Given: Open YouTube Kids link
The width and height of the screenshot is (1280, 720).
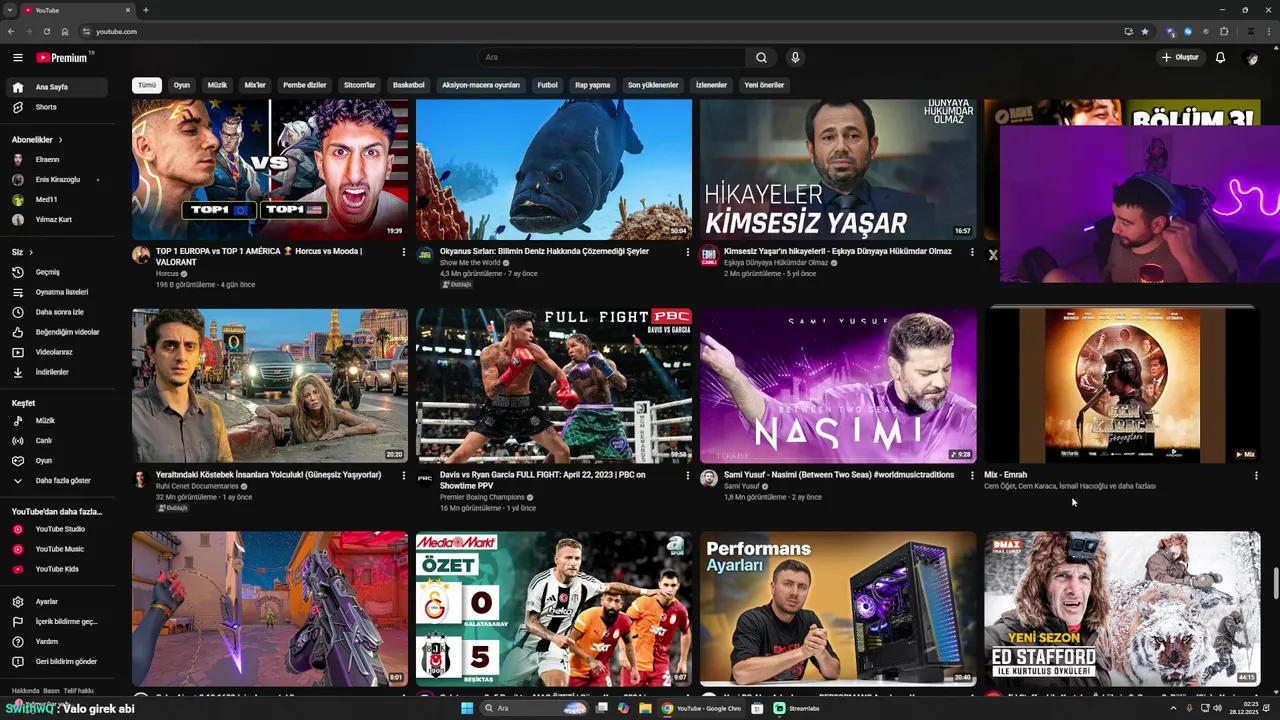Looking at the screenshot, I should (x=56, y=569).
